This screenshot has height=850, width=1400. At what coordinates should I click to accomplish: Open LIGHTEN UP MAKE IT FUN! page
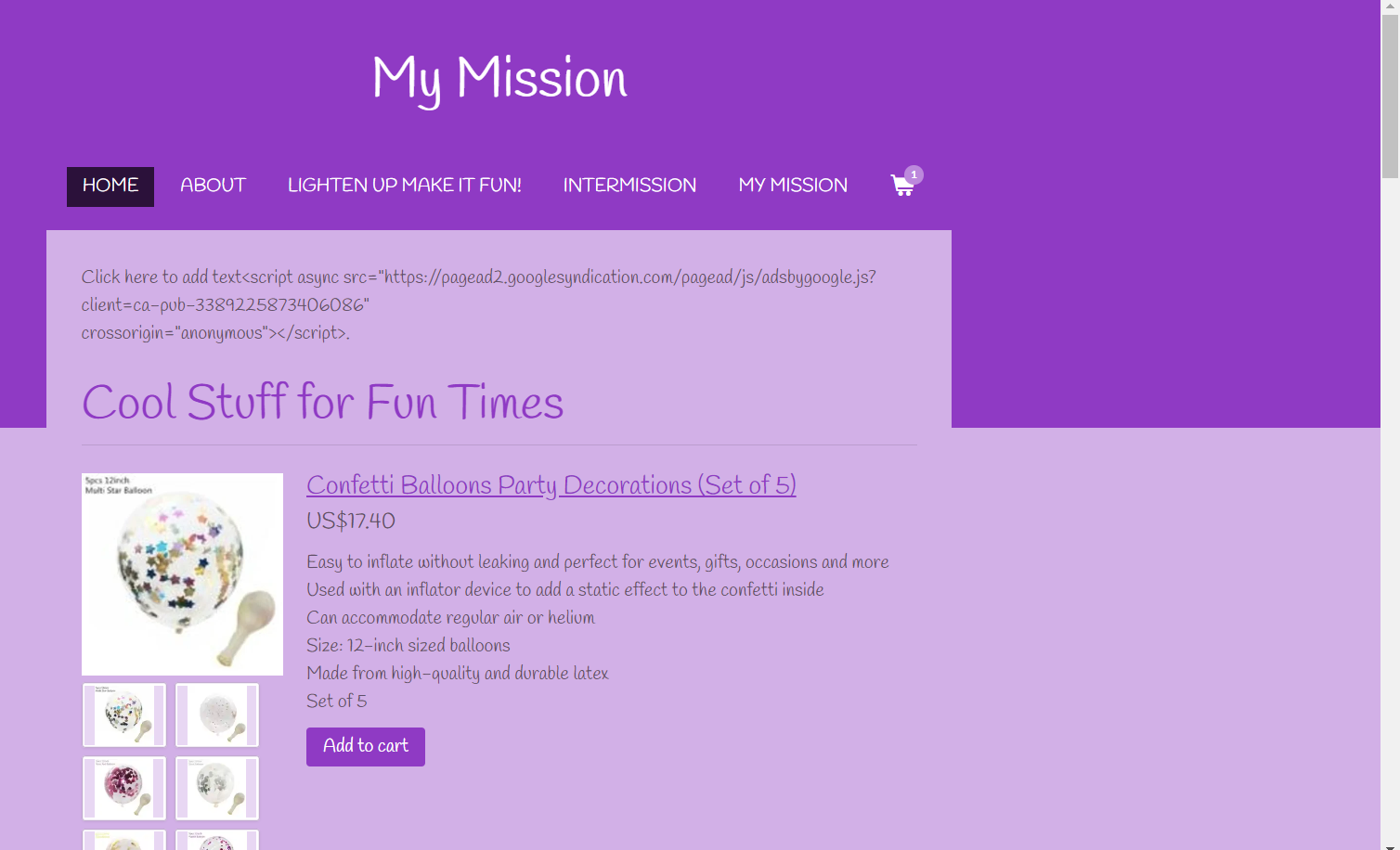[x=404, y=186]
